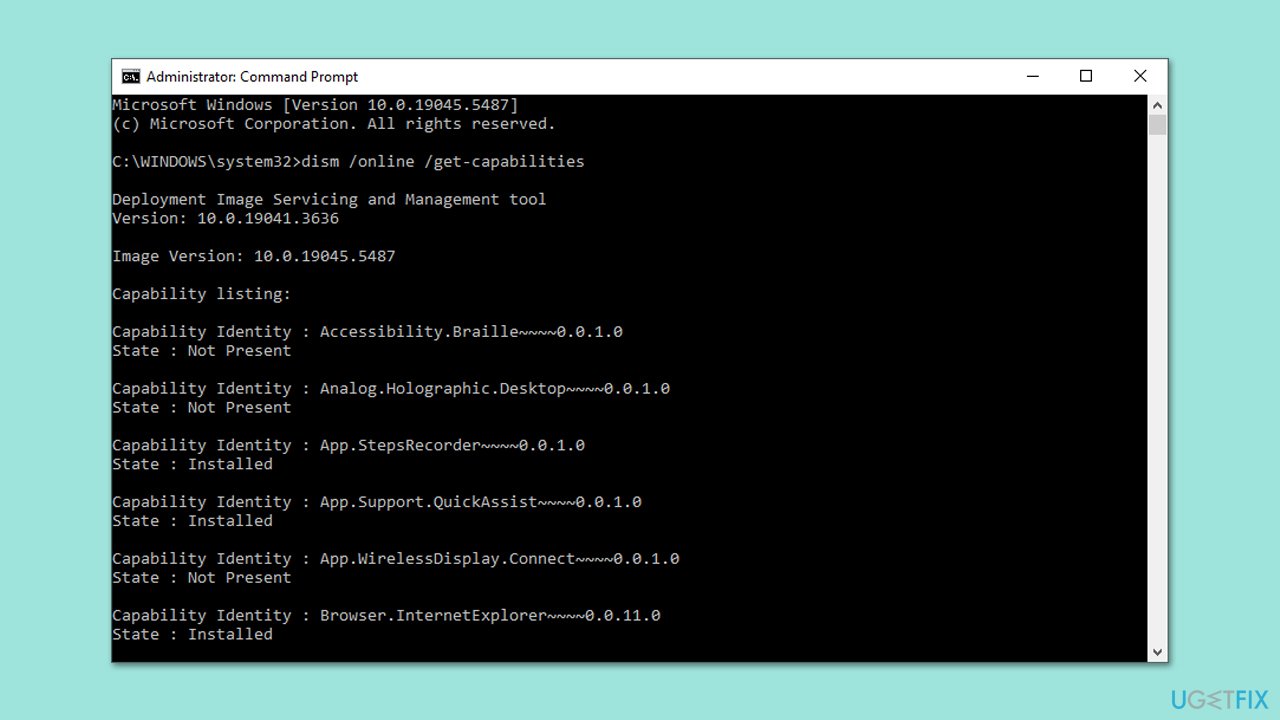Open the Command Prompt system menu icon
The image size is (1280, 720).
click(131, 76)
